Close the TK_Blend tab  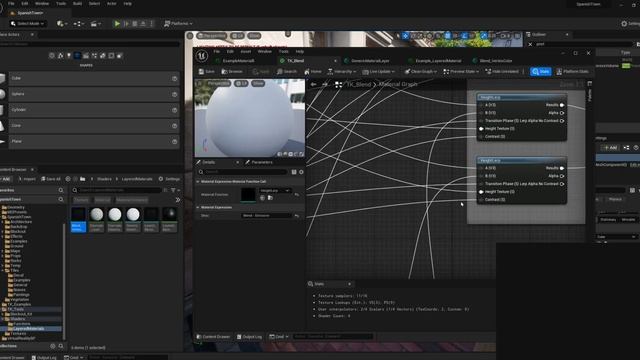pos(336,61)
